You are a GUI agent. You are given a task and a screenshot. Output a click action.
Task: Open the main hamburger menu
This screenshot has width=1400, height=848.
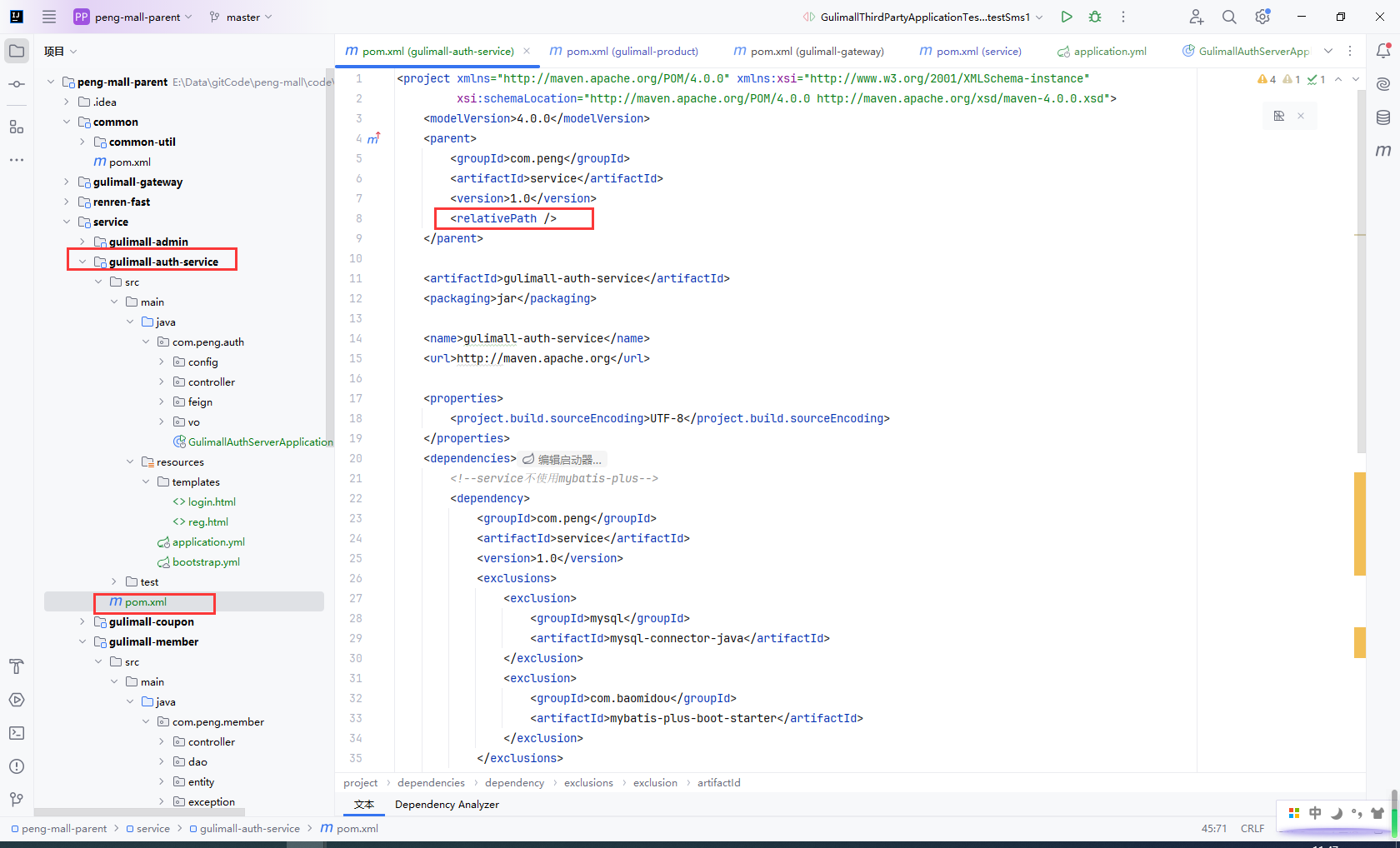[x=49, y=17]
